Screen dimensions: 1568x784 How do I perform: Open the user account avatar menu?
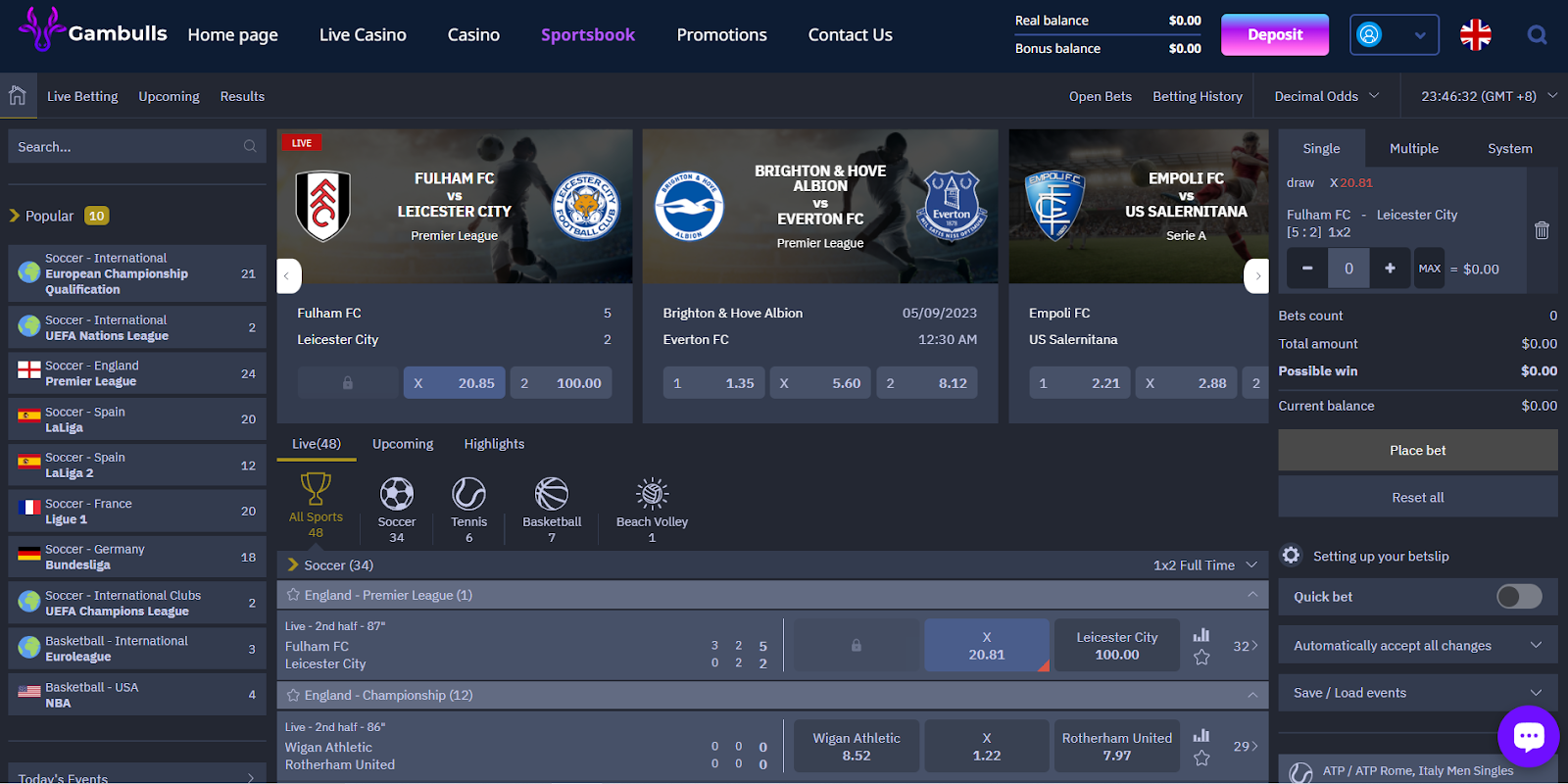point(1394,35)
